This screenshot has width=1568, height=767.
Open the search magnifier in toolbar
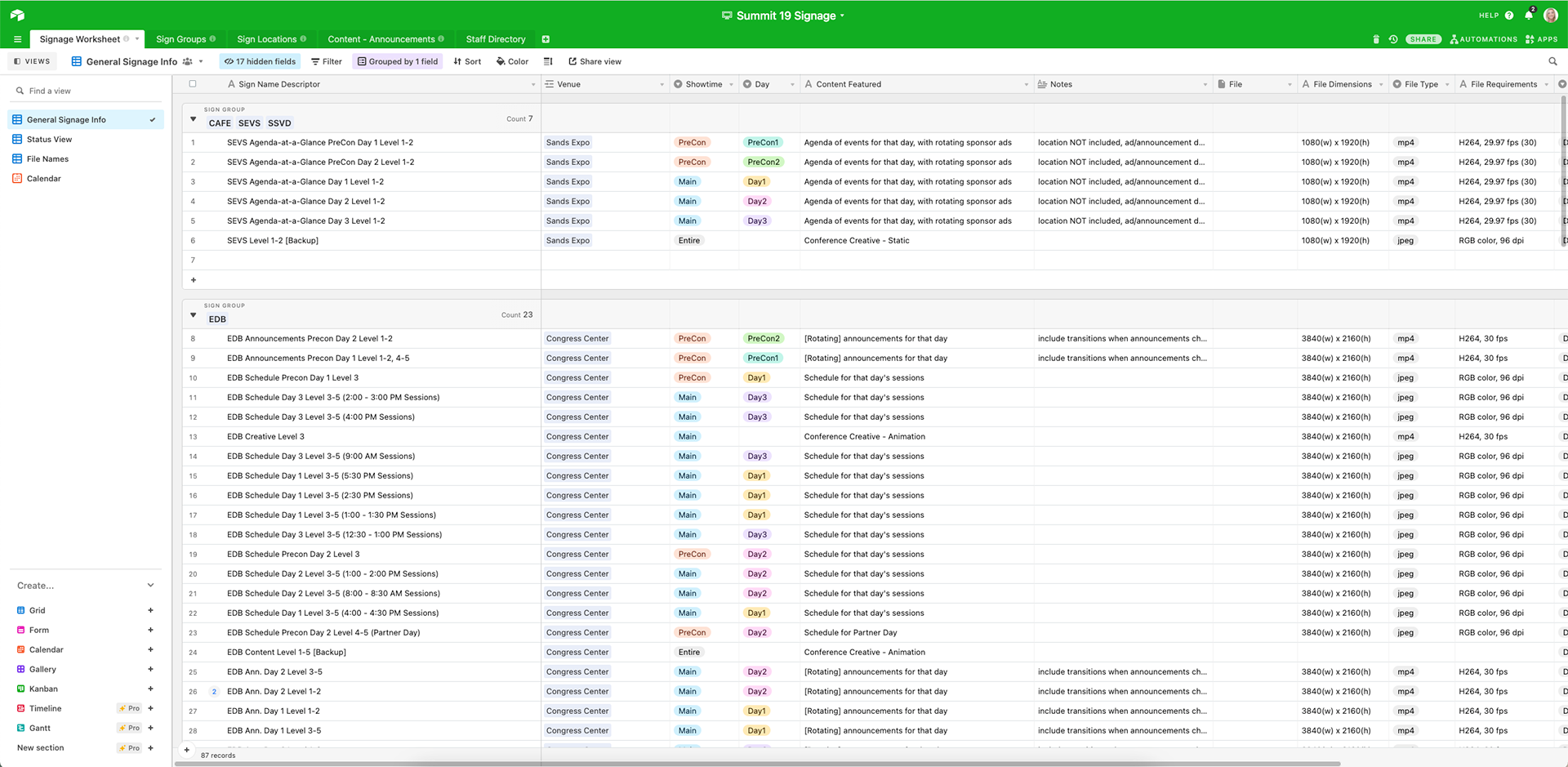click(x=1552, y=61)
